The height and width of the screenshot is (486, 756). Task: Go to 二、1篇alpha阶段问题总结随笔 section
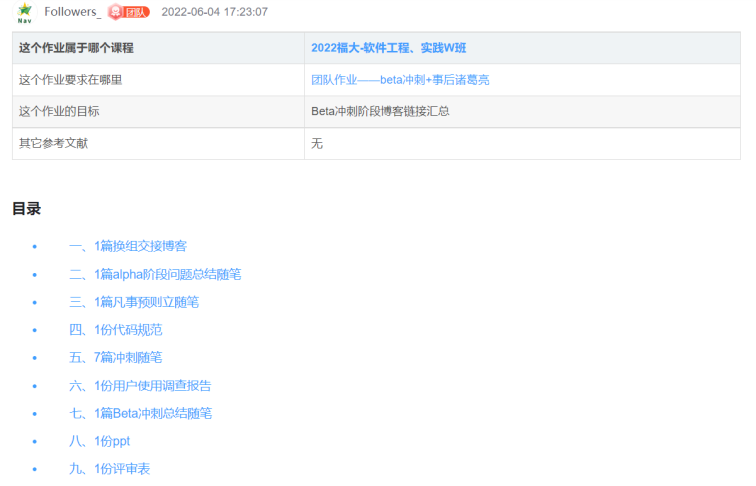pos(155,274)
